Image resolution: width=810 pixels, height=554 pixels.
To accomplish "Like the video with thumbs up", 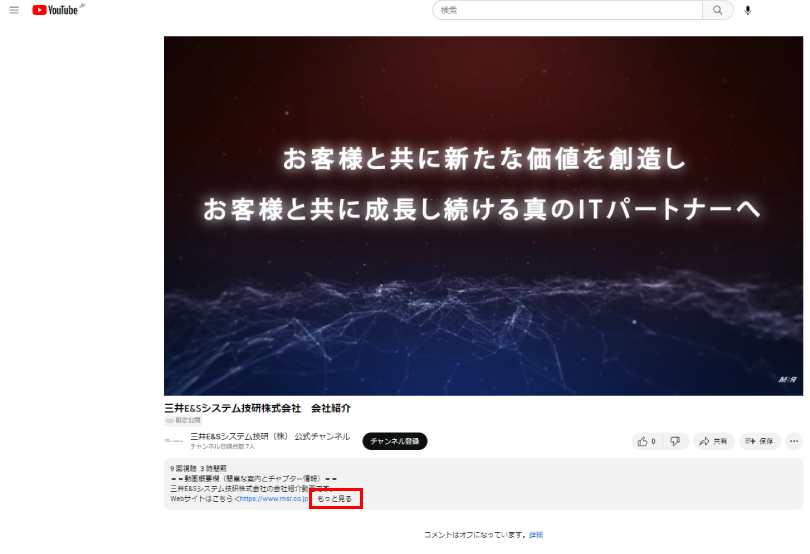I will (x=646, y=441).
